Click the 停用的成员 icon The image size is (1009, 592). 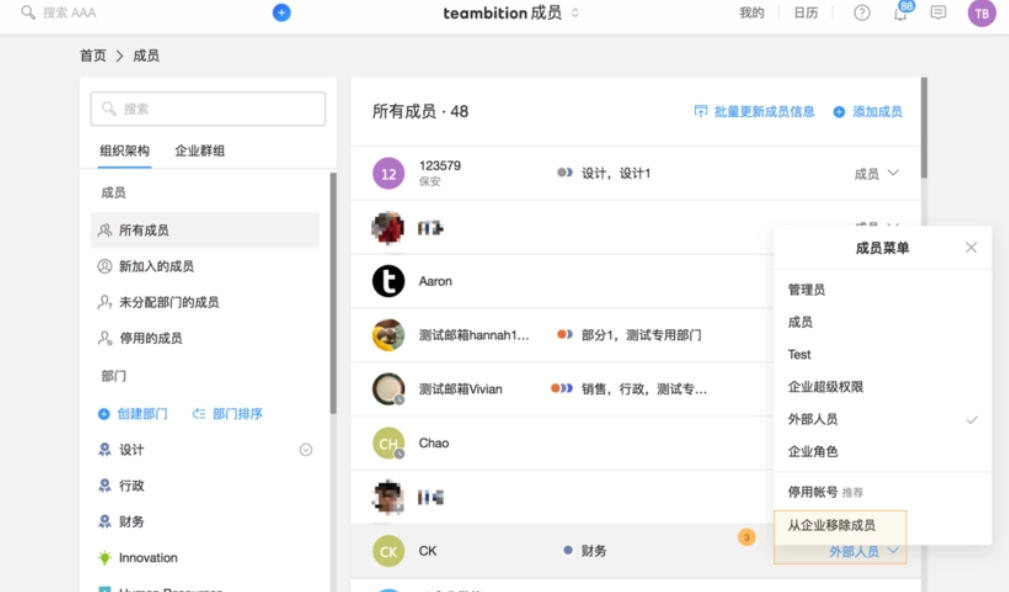105,338
